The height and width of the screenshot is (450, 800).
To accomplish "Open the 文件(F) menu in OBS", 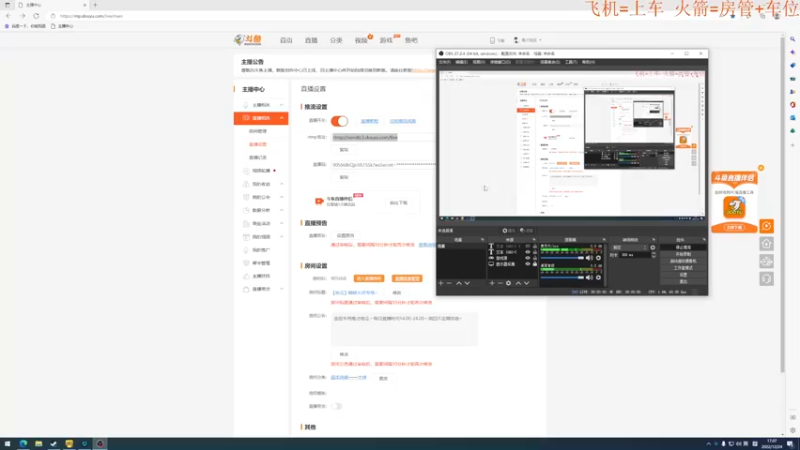I will tap(445, 62).
